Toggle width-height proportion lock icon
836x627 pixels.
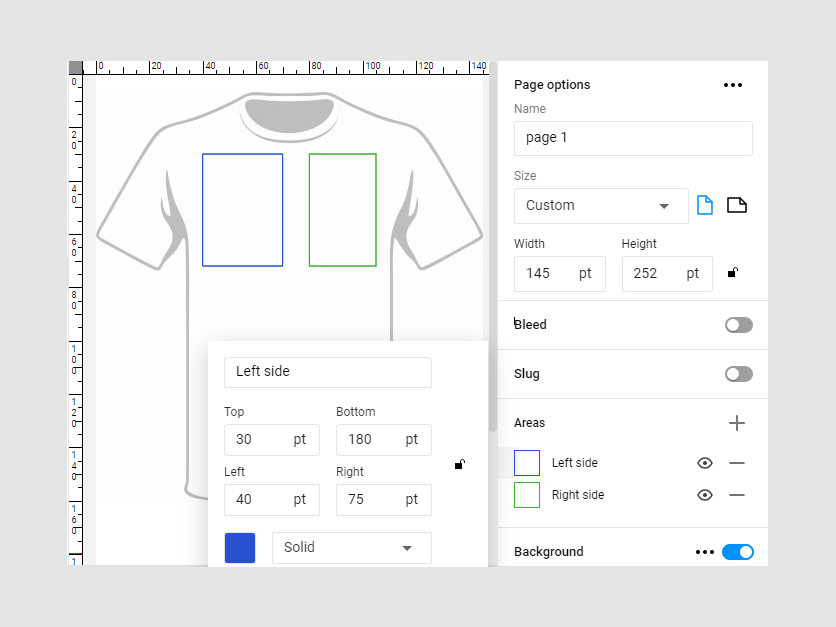pos(733,273)
